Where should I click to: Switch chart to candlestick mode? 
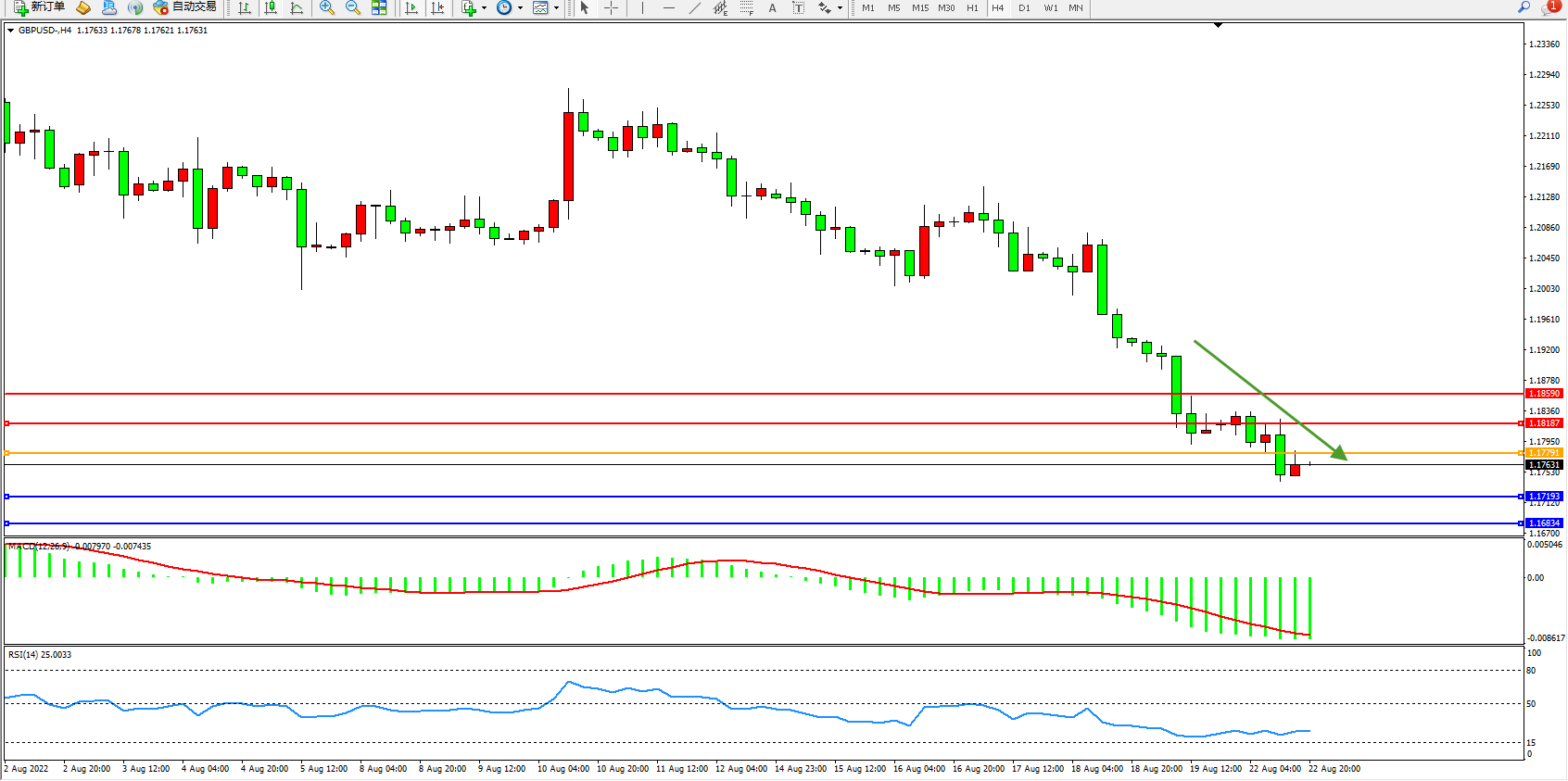pyautogui.click(x=271, y=7)
